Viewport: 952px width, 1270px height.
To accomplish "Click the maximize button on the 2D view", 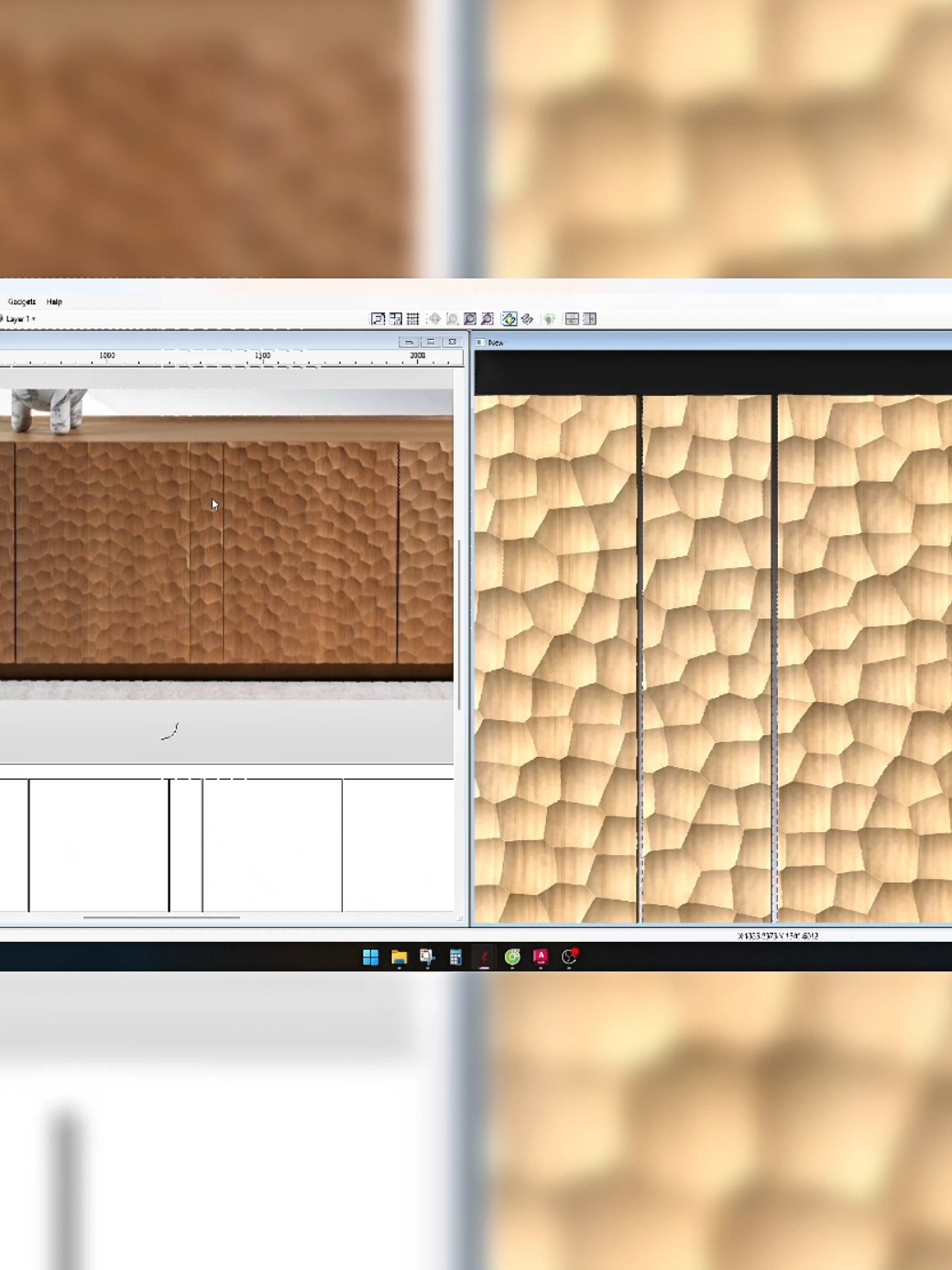I will (x=432, y=341).
